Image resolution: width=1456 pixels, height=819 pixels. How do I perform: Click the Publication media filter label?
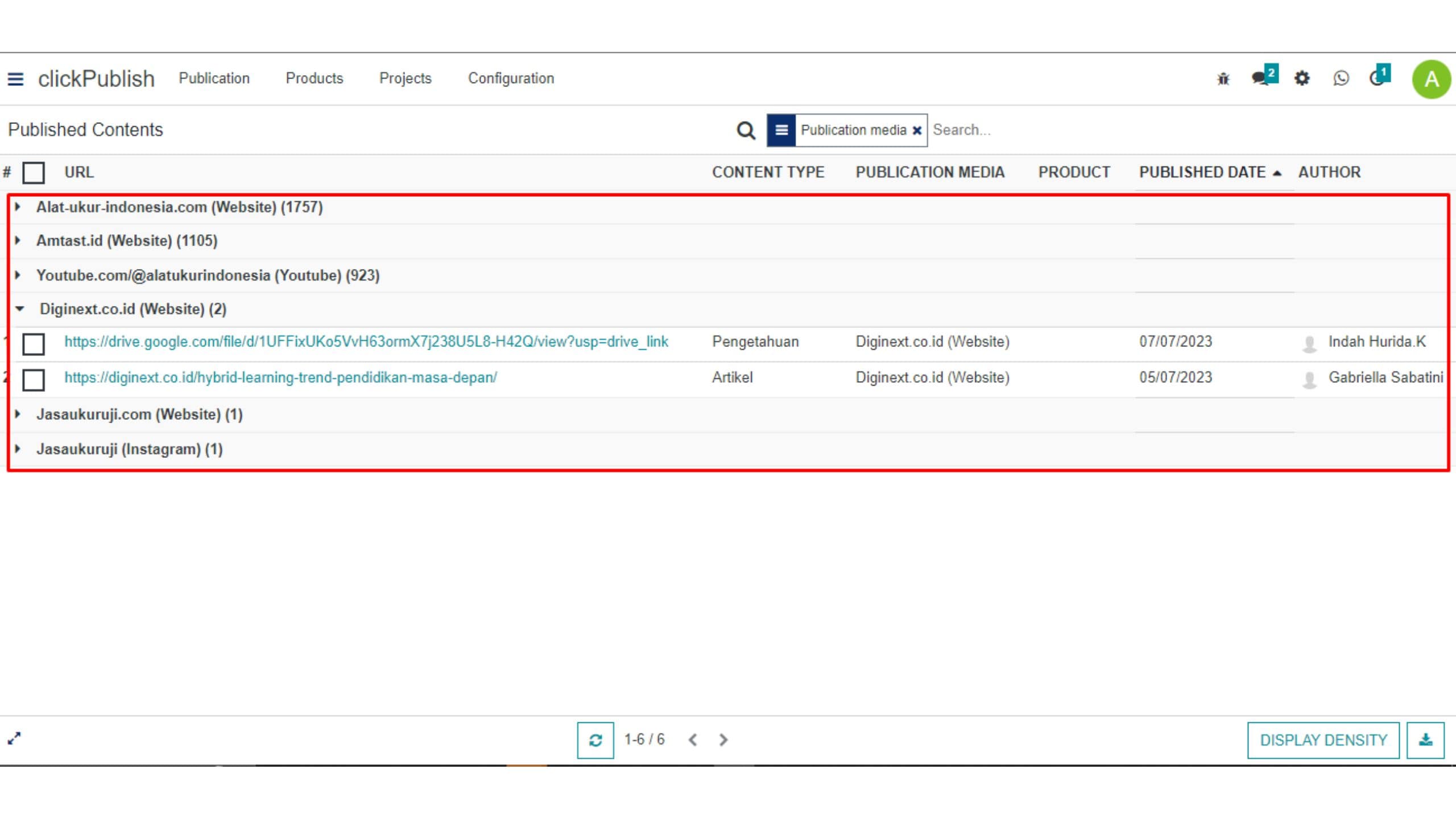tap(853, 130)
